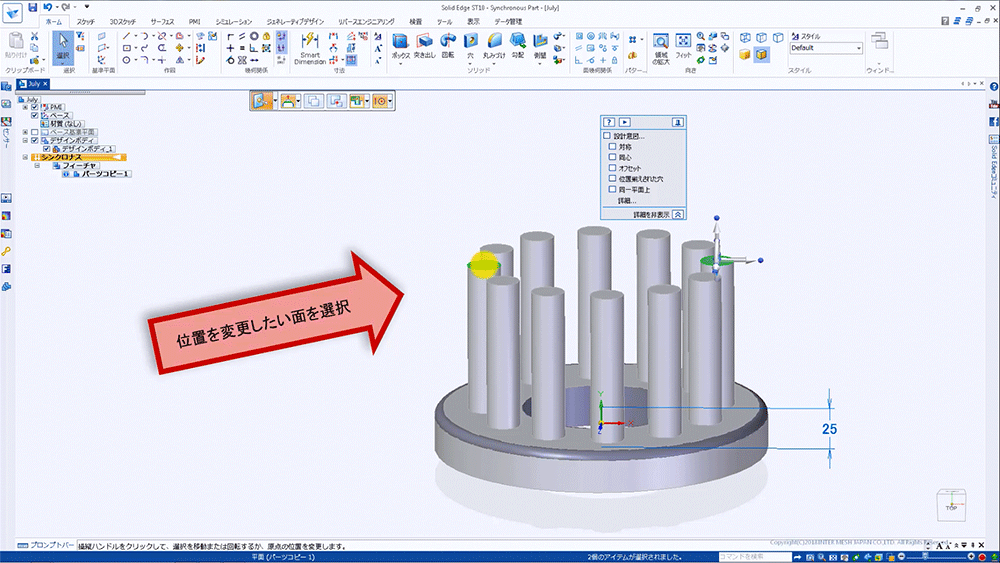Enable the 対称 checkbox
This screenshot has height=563, width=1000.
point(612,147)
